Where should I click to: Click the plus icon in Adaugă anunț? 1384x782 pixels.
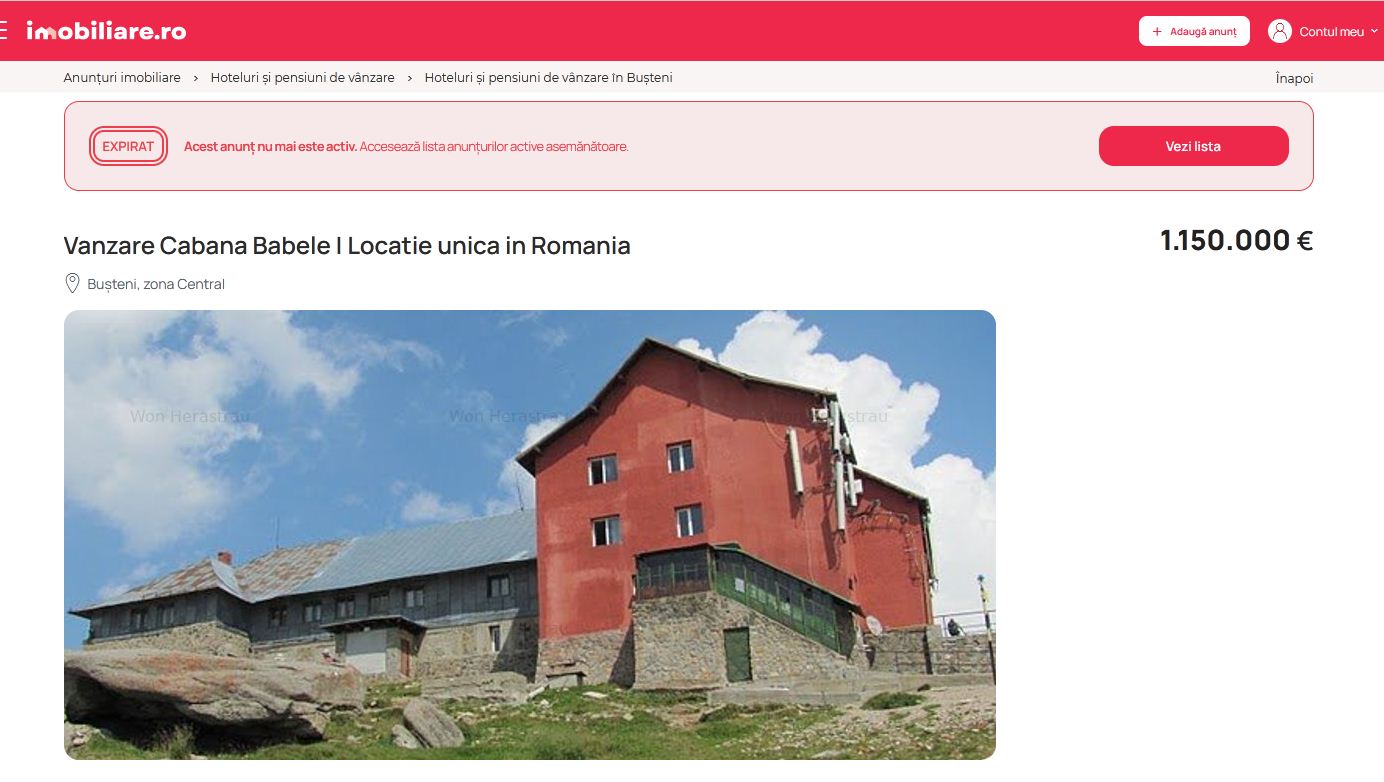click(x=1157, y=32)
